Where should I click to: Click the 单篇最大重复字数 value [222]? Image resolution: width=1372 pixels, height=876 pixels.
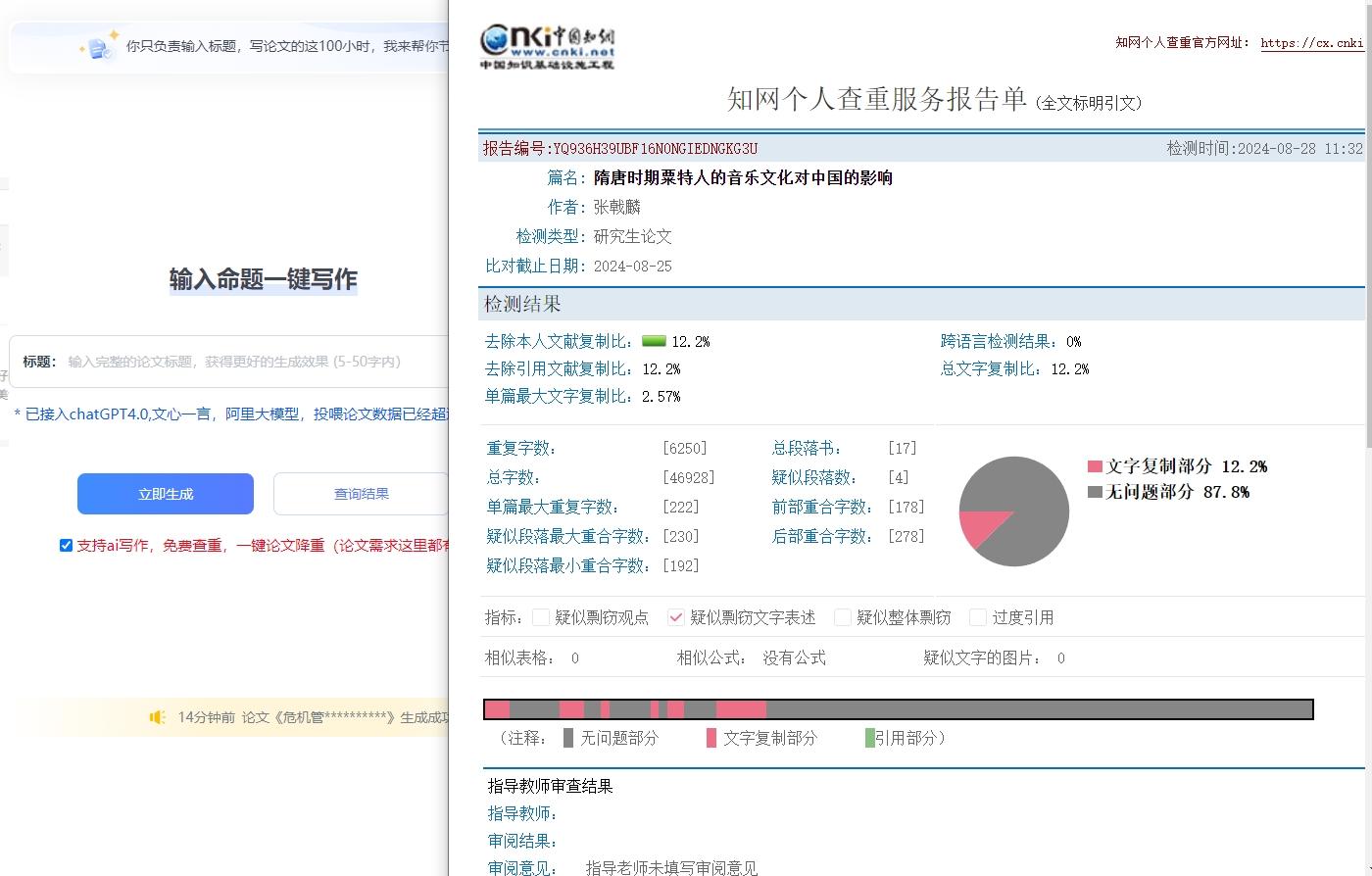(x=681, y=508)
